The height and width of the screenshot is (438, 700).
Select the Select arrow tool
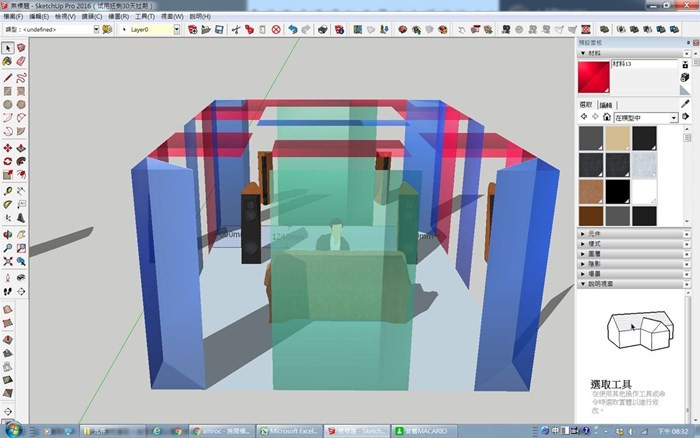[x=8, y=48]
